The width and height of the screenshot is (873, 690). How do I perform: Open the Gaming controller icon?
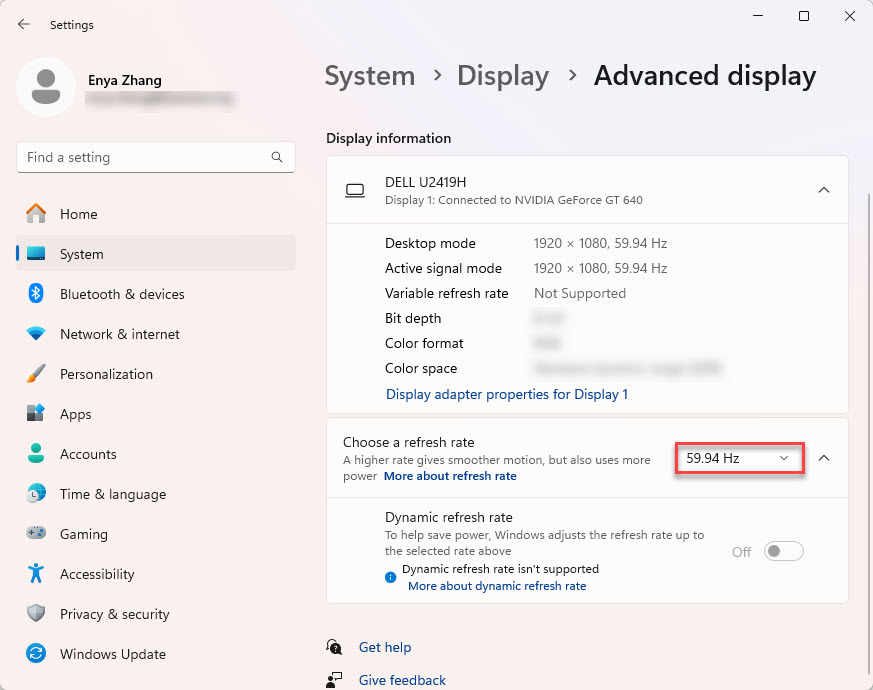[x=36, y=534]
